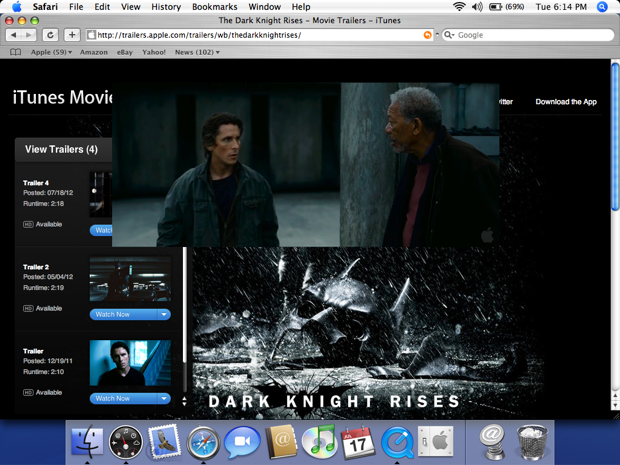Open the Amazon bookmark

pyautogui.click(x=94, y=52)
